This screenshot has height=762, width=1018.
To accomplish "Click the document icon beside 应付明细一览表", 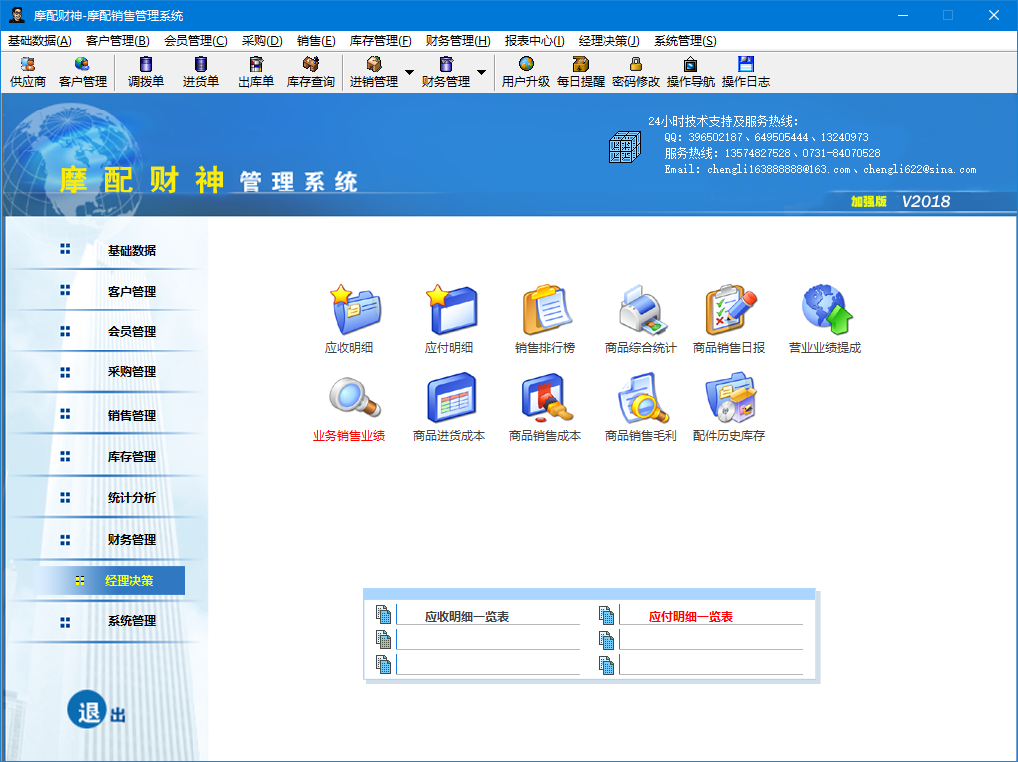I will pyautogui.click(x=606, y=615).
